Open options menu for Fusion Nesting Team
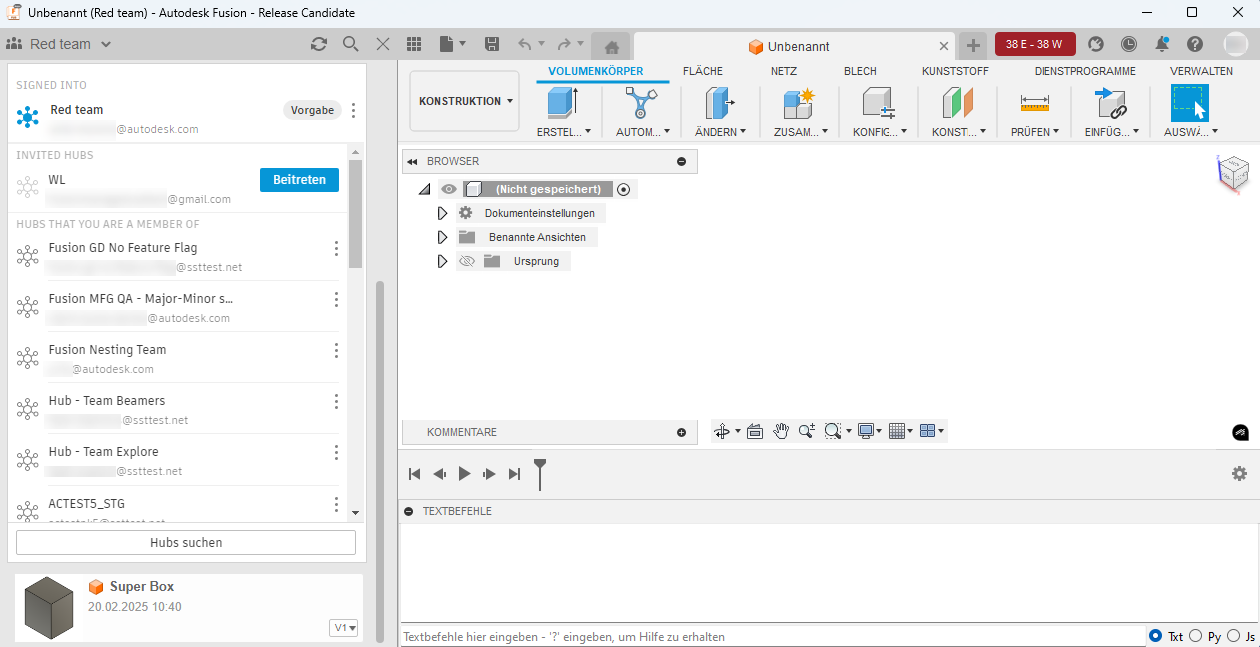The width and height of the screenshot is (1260, 647). tap(336, 350)
